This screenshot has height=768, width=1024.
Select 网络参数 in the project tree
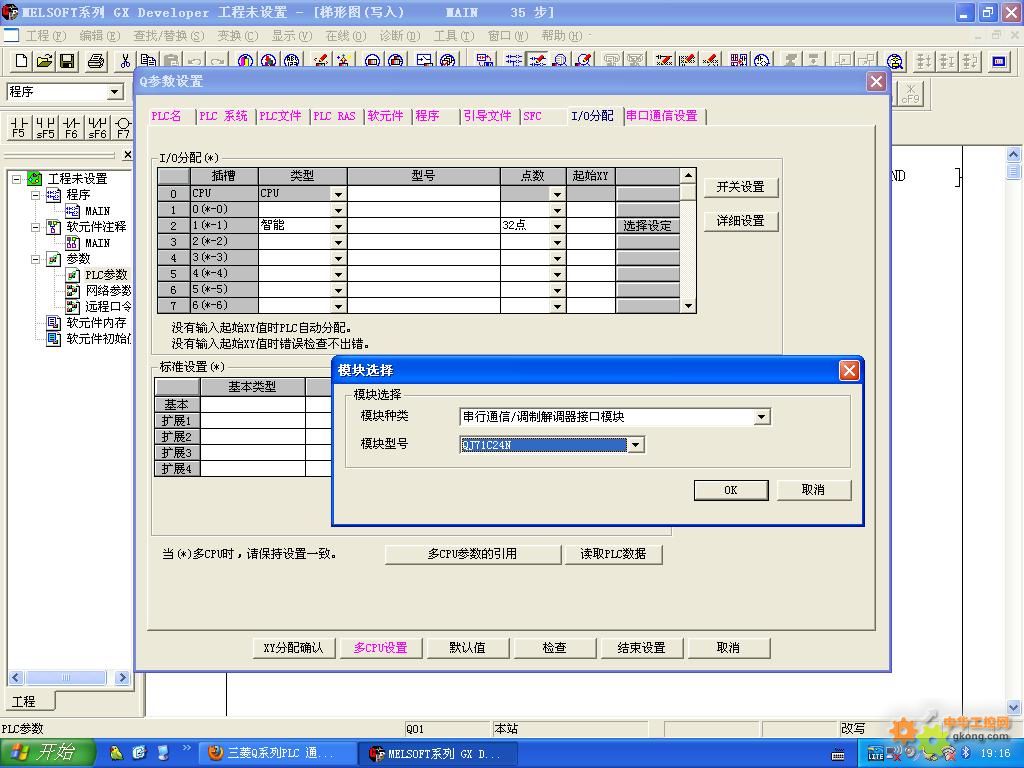108,291
